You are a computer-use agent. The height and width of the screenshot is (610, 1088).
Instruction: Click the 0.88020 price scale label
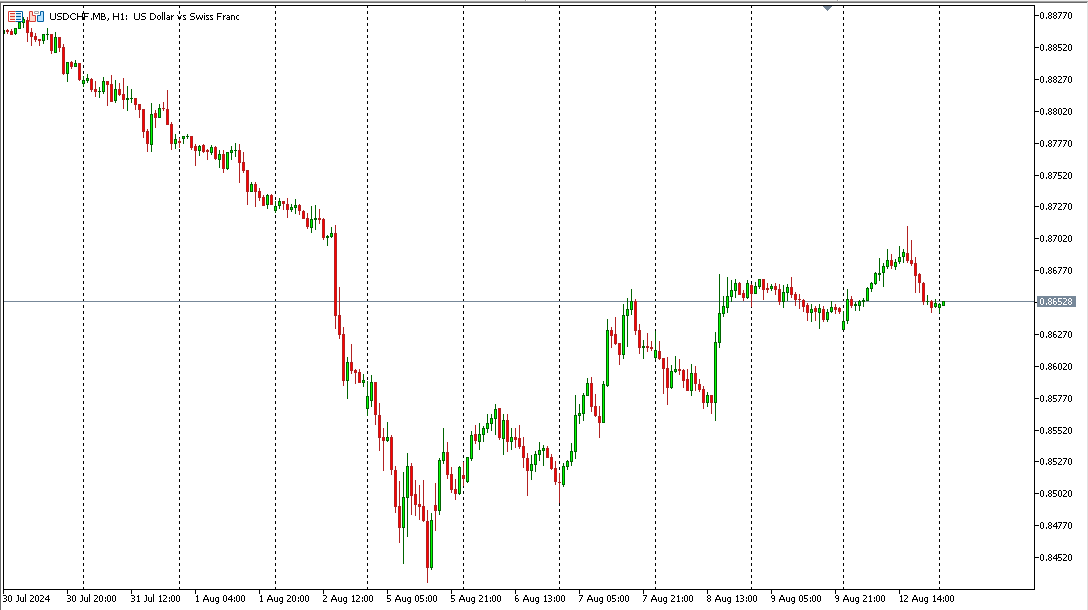pos(1056,111)
